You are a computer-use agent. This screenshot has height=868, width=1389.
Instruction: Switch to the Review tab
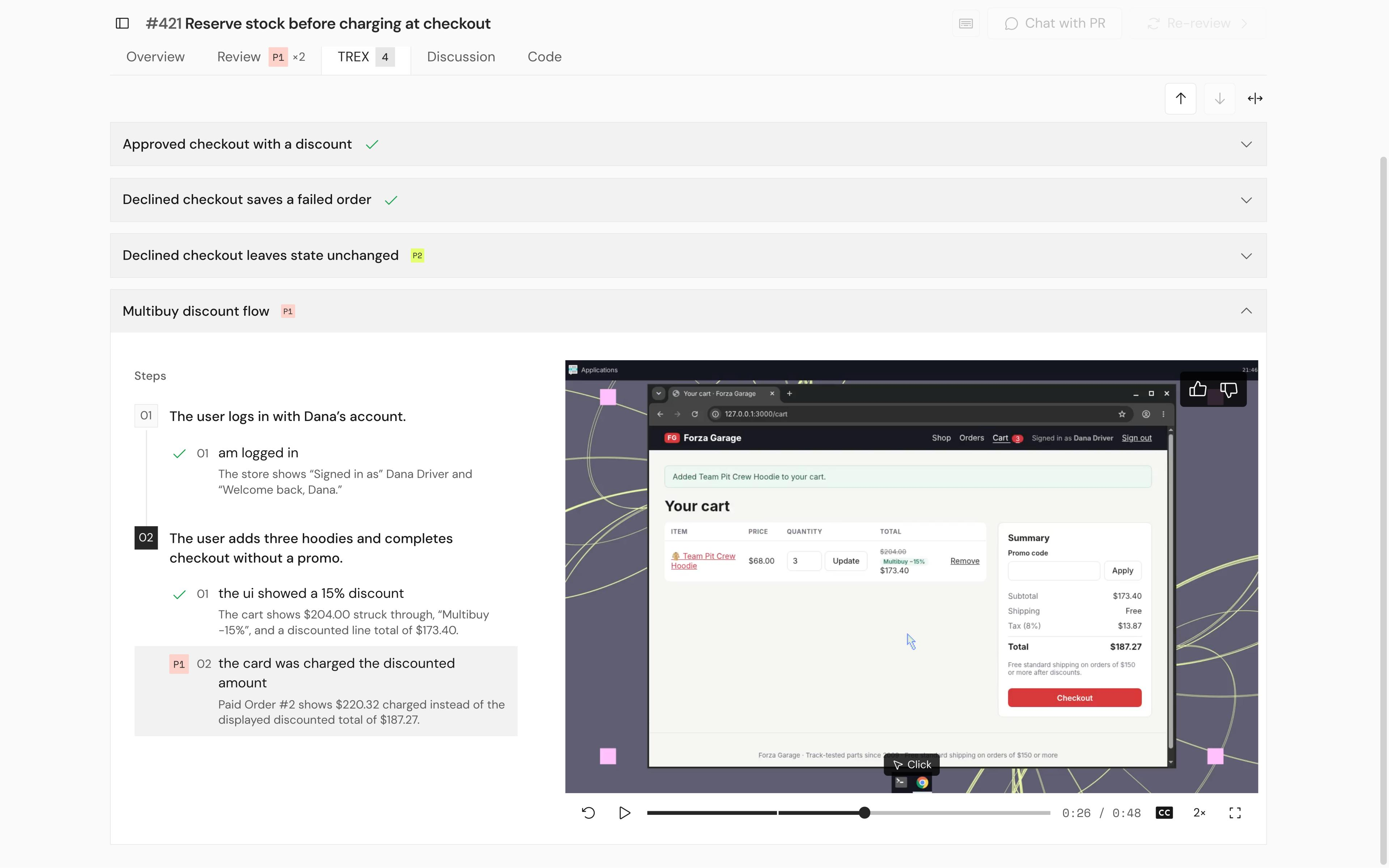pyautogui.click(x=260, y=57)
